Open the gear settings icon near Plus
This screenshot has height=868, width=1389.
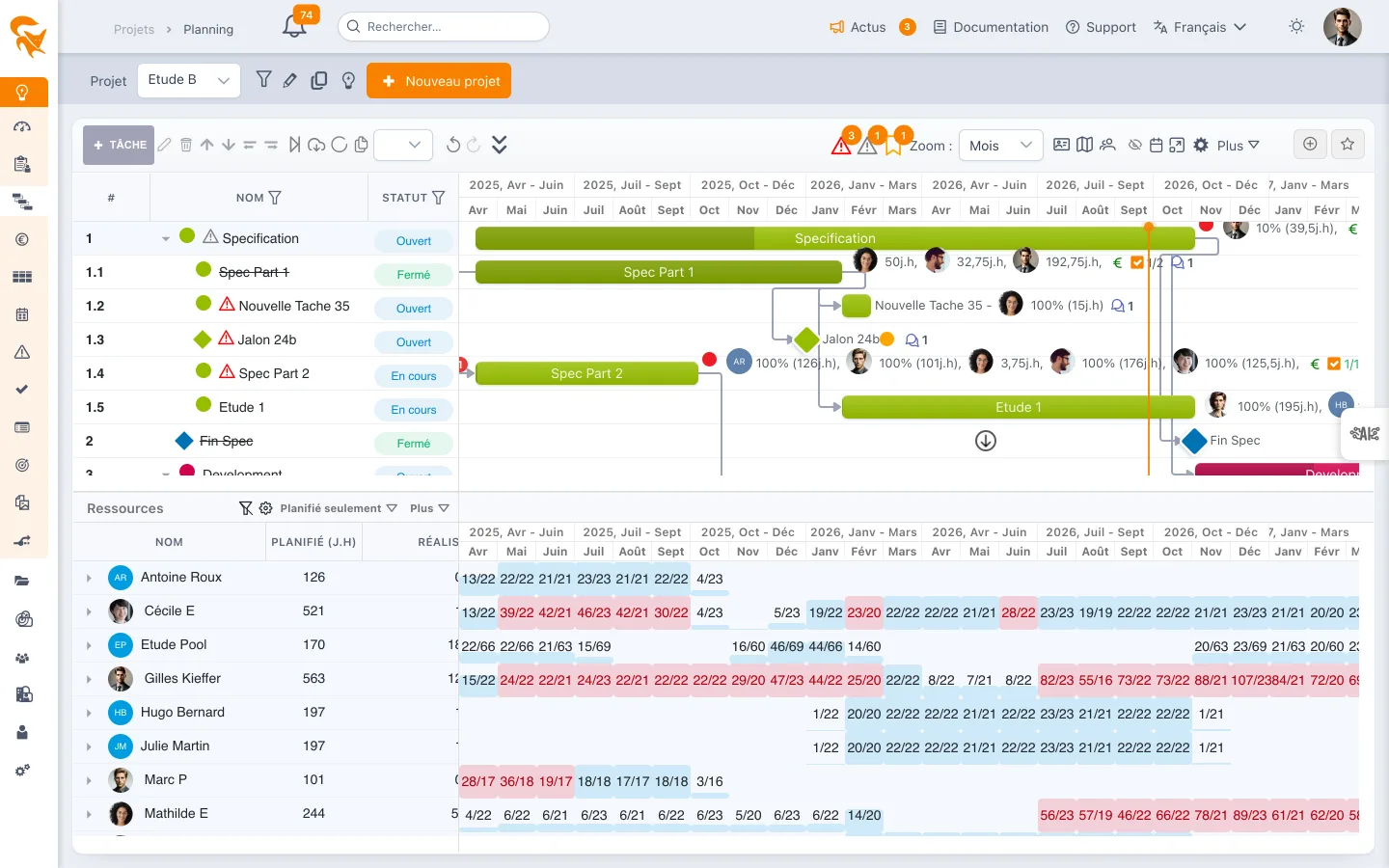pos(1201,145)
